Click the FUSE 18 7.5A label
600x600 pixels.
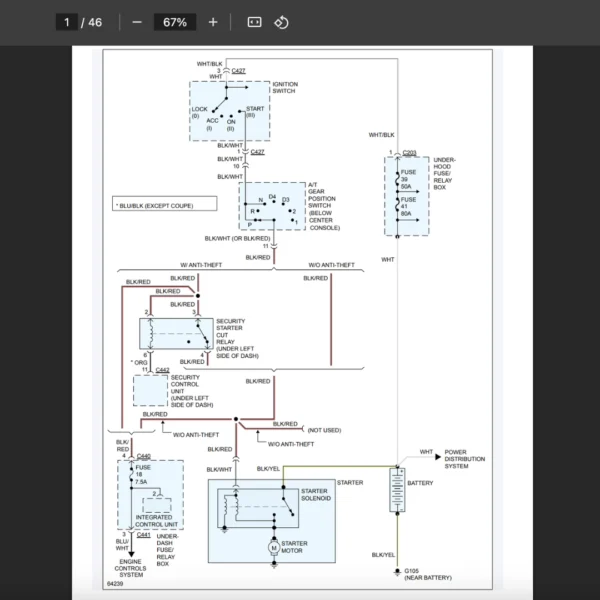pyautogui.click(x=140, y=473)
